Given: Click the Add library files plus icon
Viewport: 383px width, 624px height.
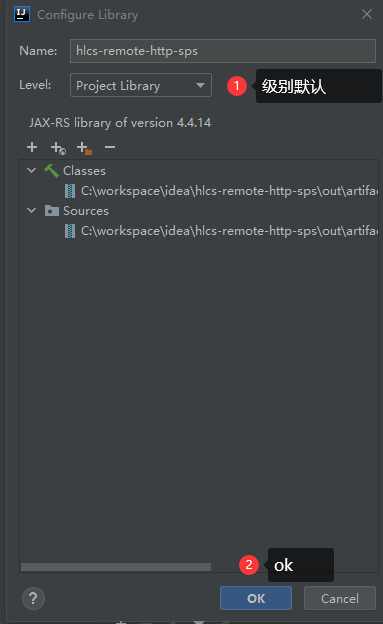Looking at the screenshot, I should pyautogui.click(x=32, y=147).
